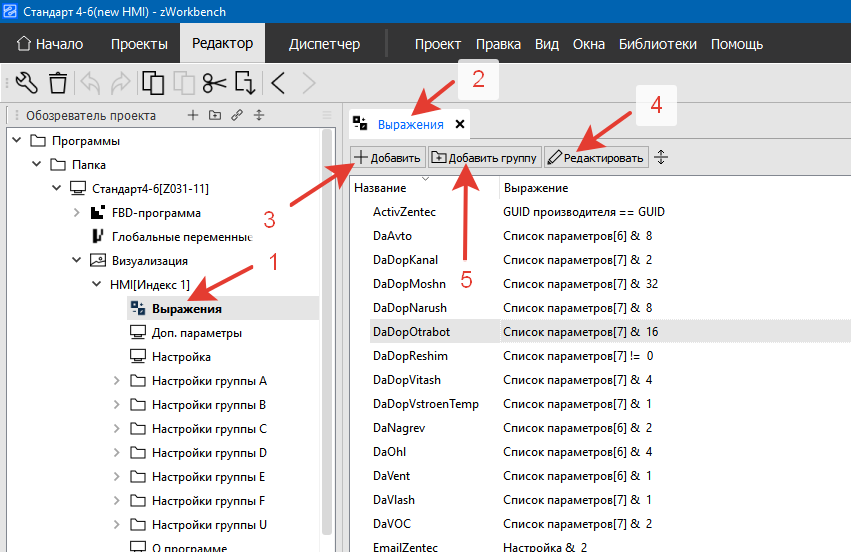Expand the FBD-программа tree node
The width and height of the screenshot is (851, 552).
coord(77,213)
